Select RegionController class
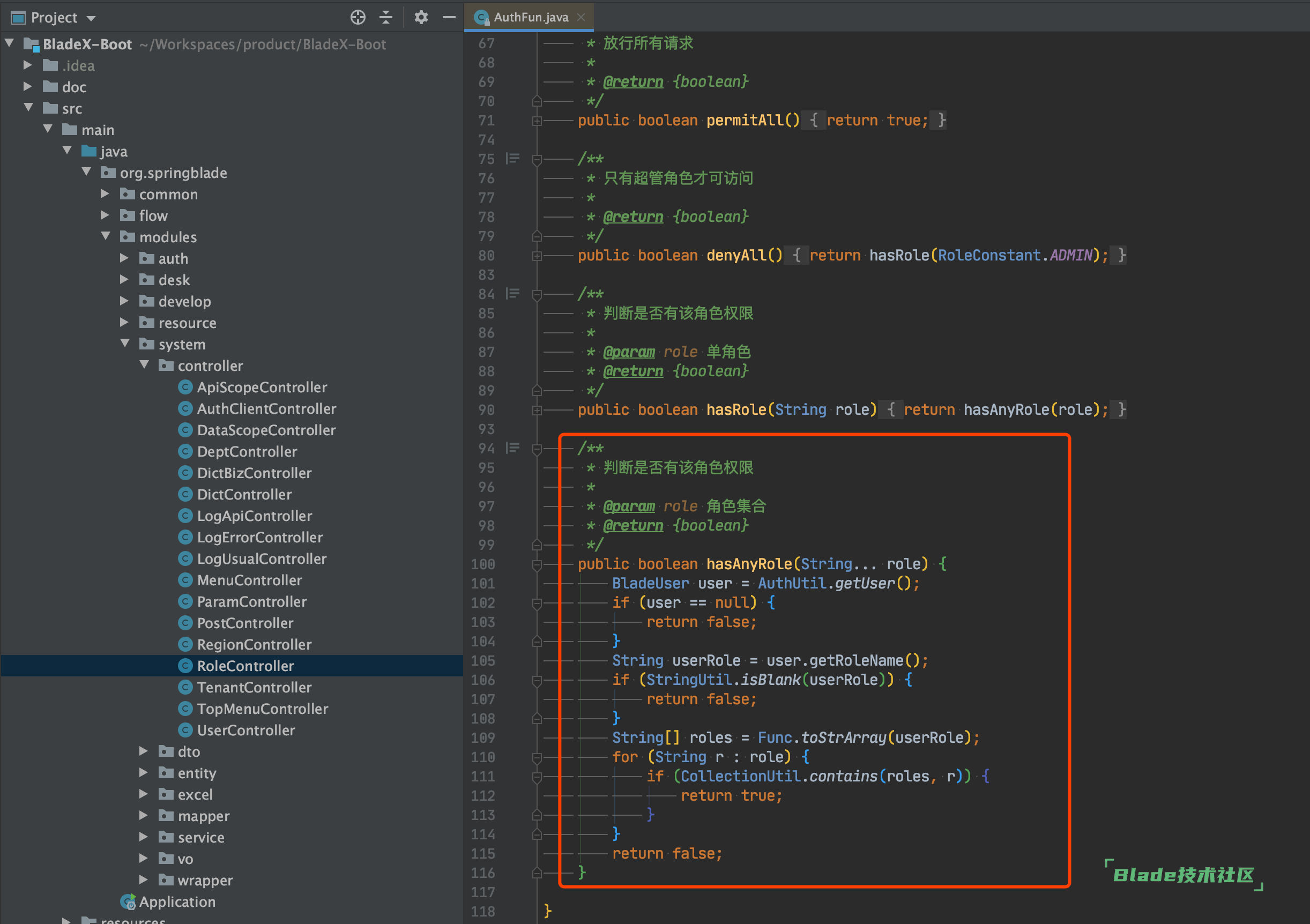Image resolution: width=1310 pixels, height=924 pixels. 254,645
